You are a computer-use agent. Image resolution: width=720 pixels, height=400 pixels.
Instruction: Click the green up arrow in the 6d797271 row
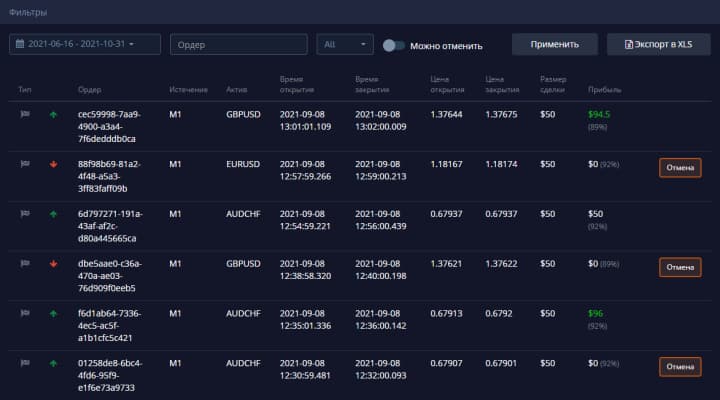[x=53, y=214]
